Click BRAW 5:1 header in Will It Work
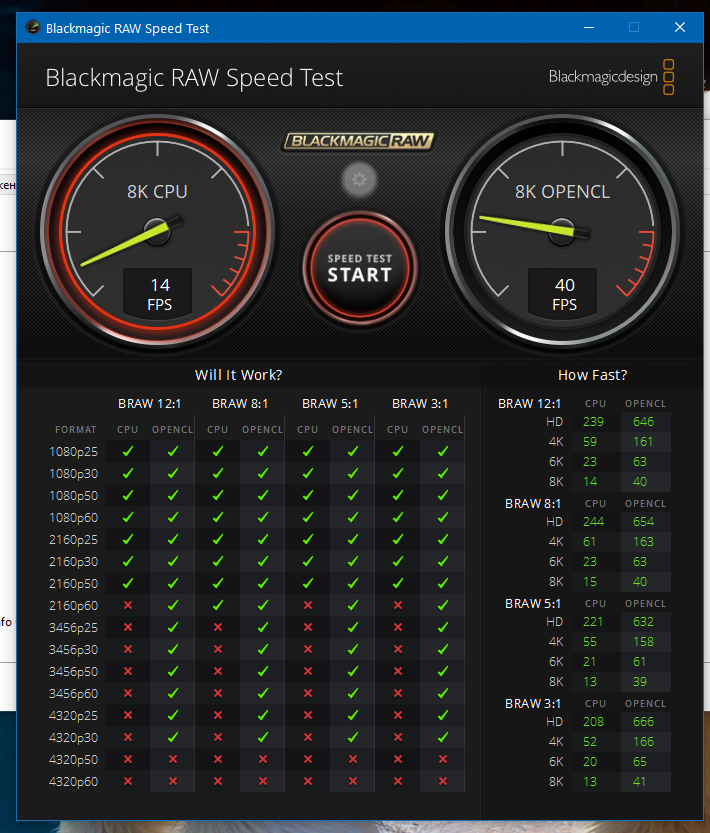The image size is (710, 833). (329, 404)
